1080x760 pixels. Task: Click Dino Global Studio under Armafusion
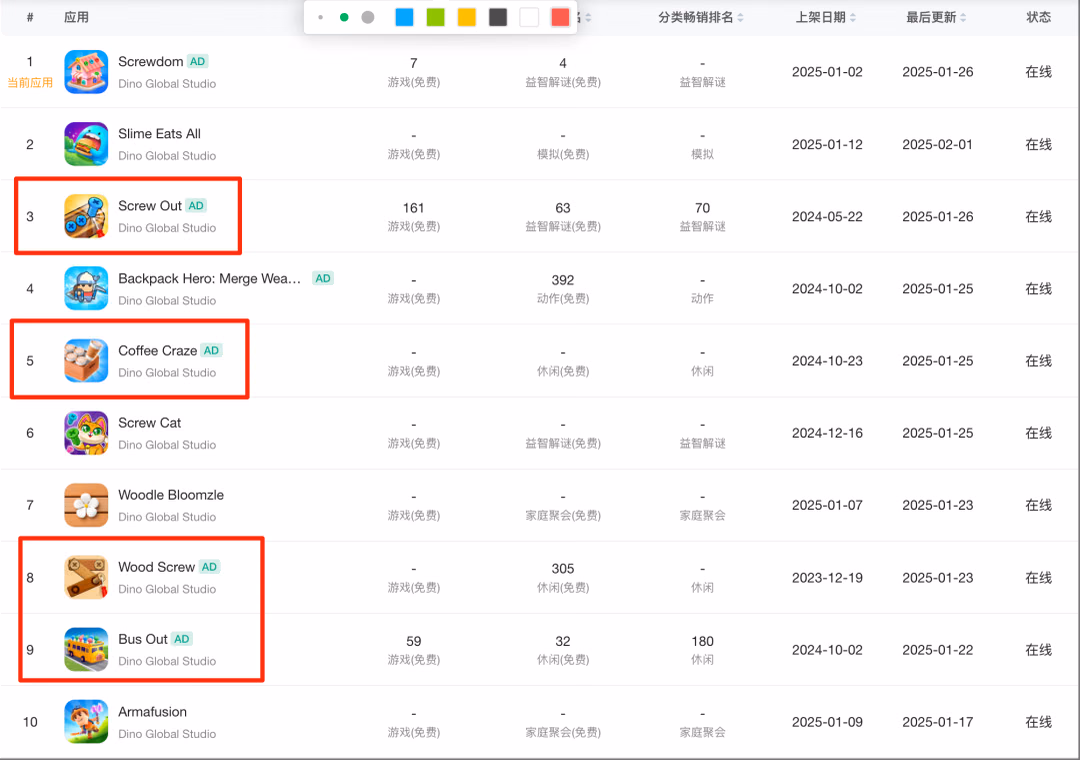pos(167,734)
